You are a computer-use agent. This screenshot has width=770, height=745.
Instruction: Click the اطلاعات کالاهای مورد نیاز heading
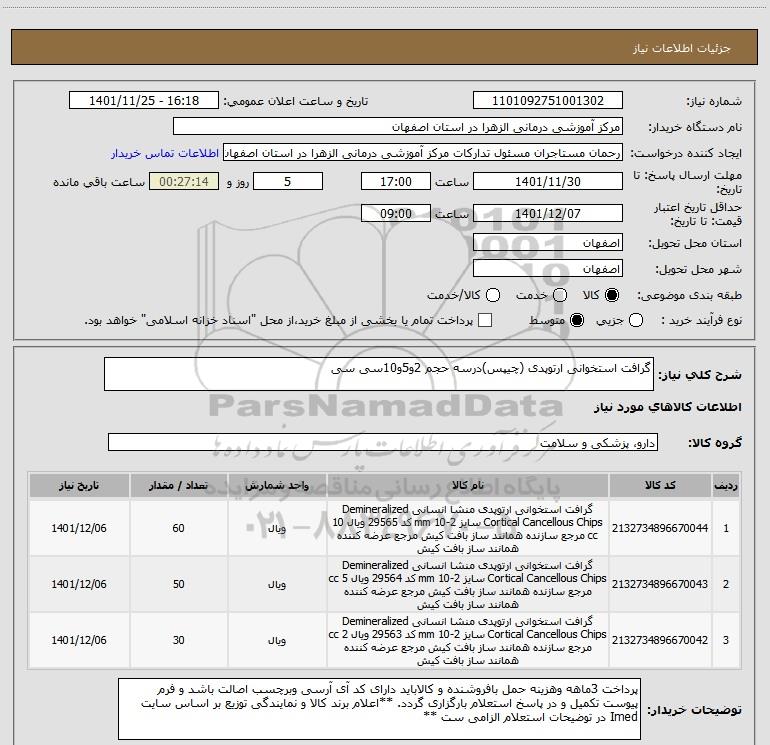coord(667,407)
